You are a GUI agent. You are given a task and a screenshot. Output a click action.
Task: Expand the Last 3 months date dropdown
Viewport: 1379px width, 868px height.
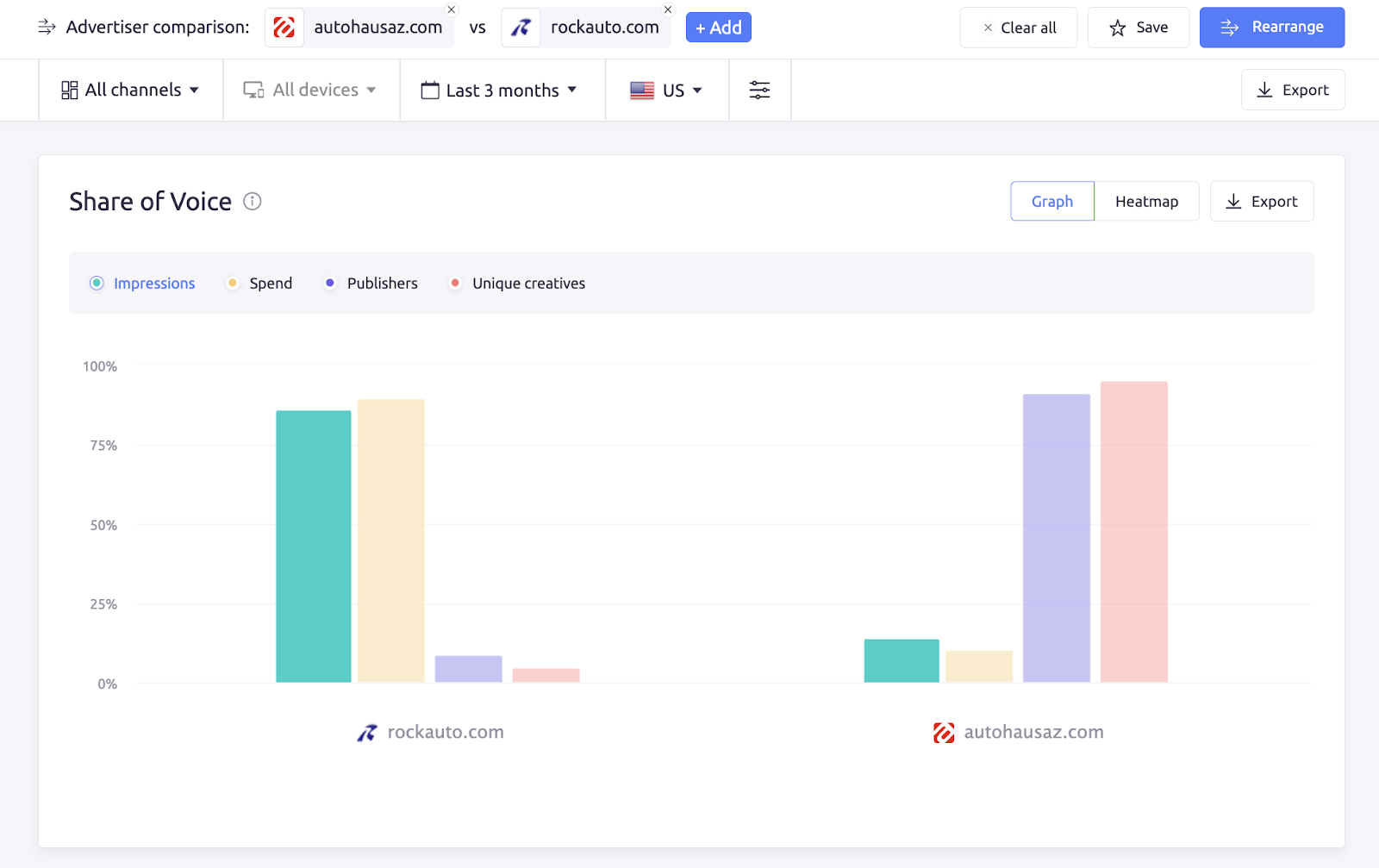499,91
